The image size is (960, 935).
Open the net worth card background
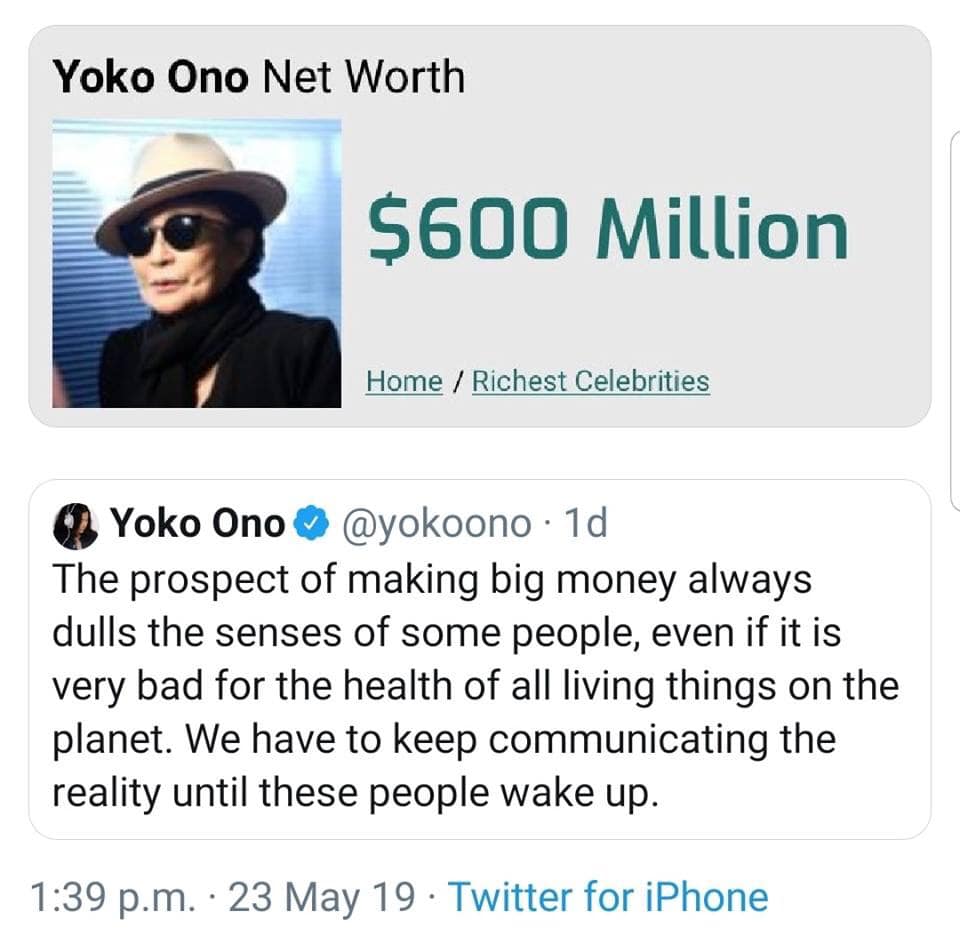click(480, 227)
